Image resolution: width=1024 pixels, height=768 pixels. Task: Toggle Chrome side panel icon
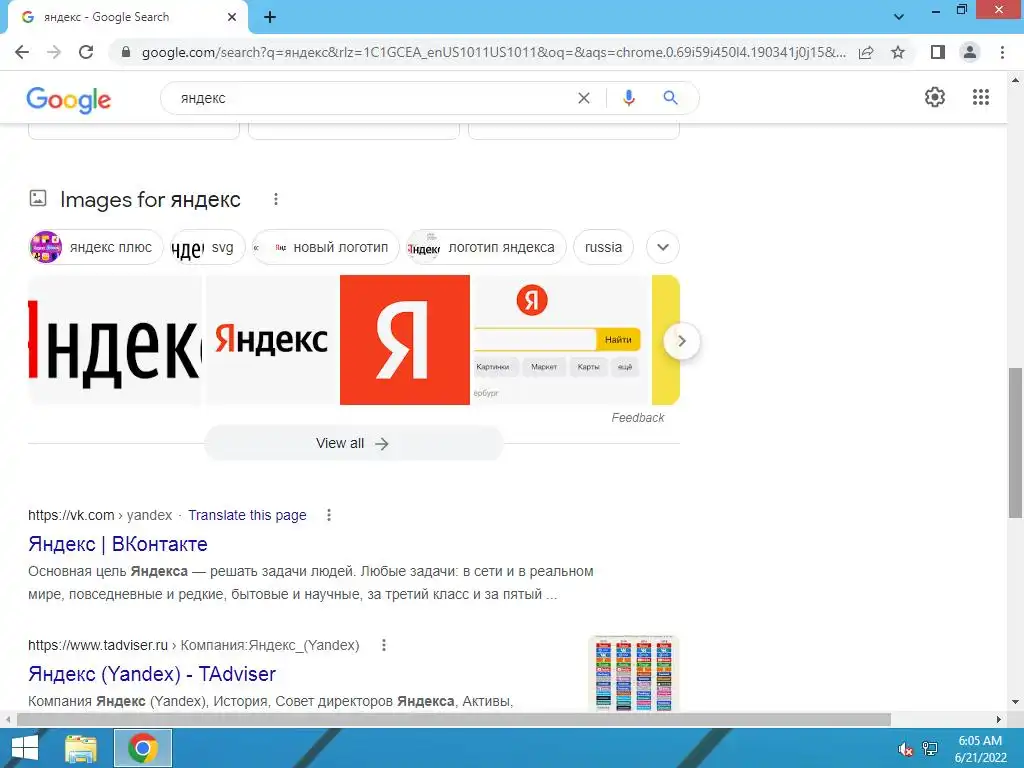937,52
